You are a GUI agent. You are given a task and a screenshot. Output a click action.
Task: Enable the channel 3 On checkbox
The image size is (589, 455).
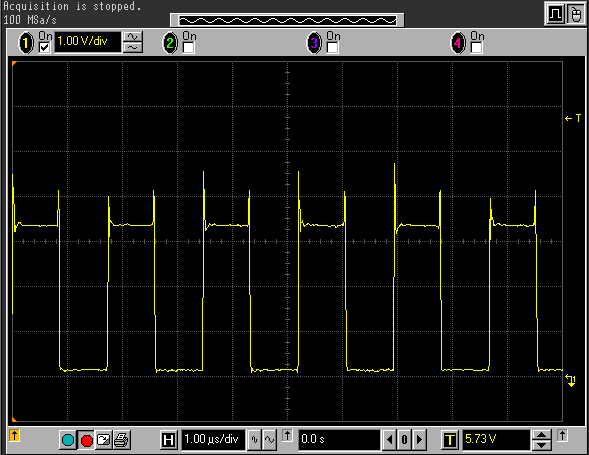pos(332,48)
